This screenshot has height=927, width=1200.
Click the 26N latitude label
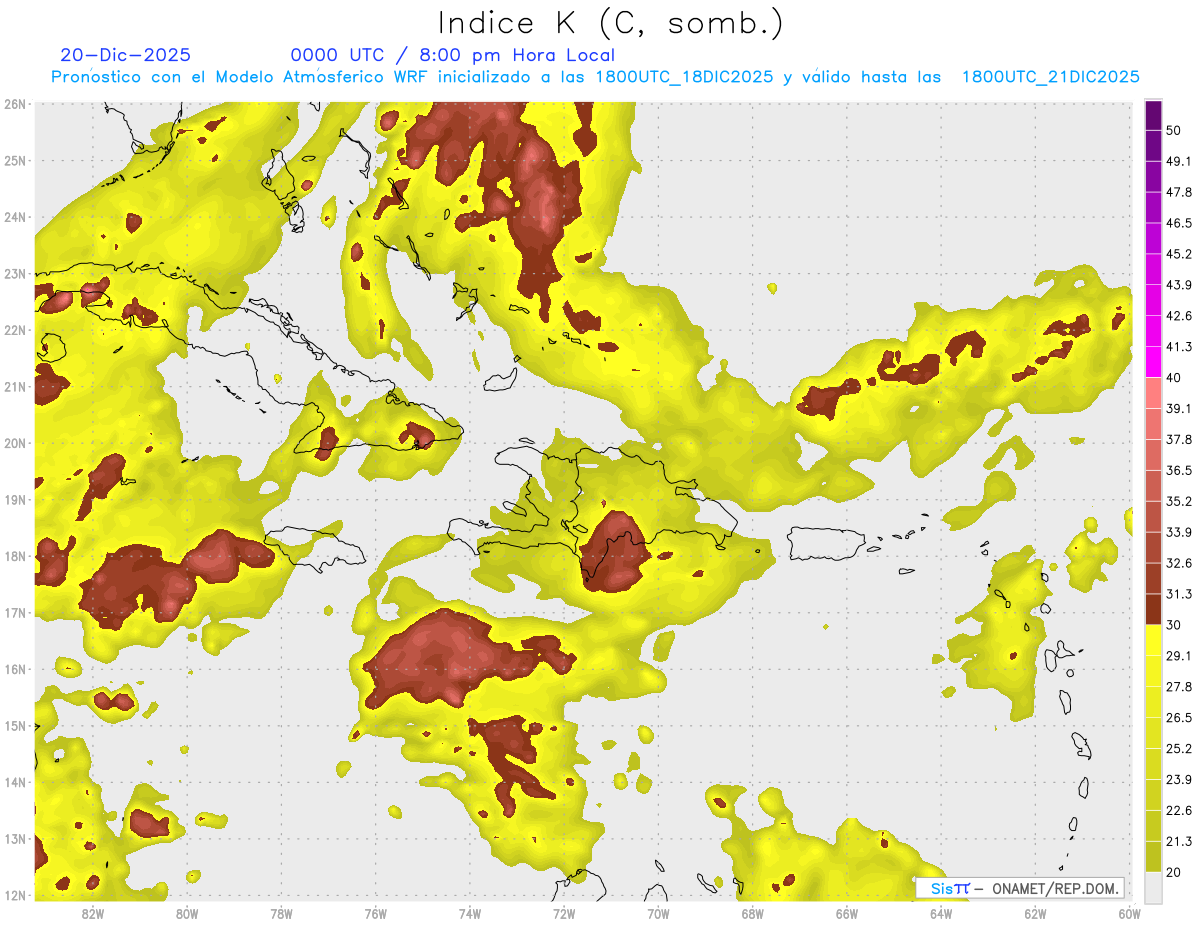pos(14,104)
